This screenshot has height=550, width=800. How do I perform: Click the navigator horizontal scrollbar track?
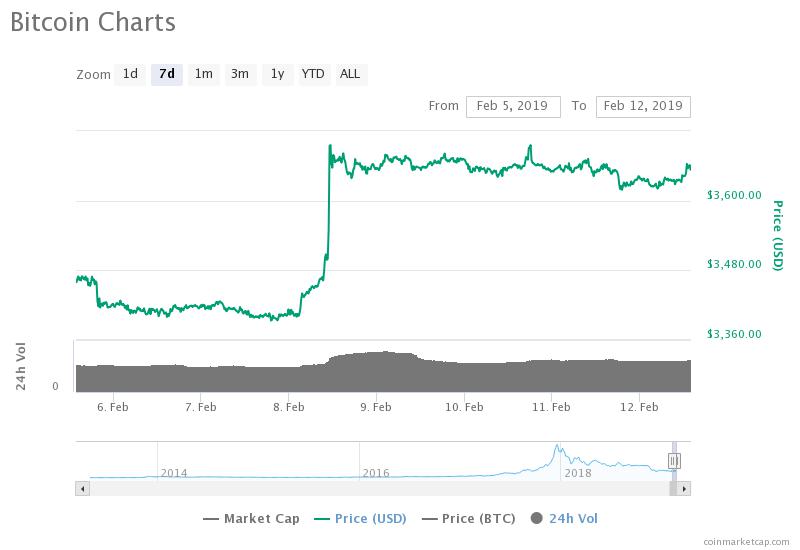(x=380, y=489)
